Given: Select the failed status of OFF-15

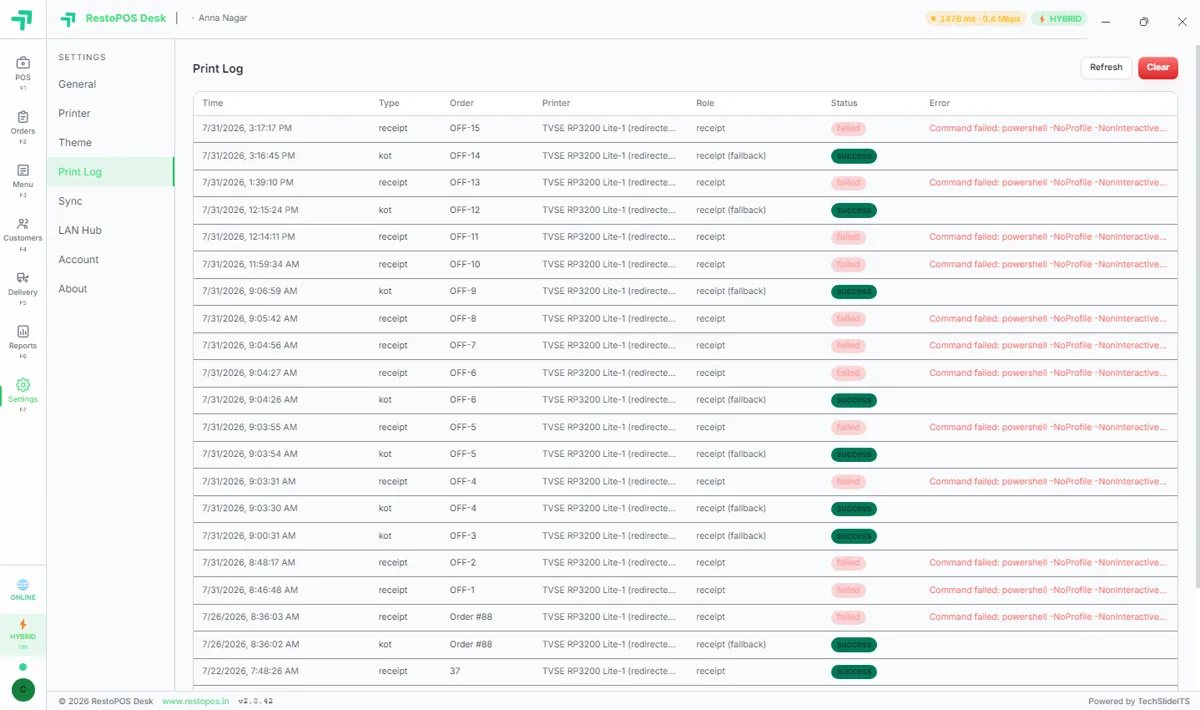Looking at the screenshot, I should click(848, 128).
